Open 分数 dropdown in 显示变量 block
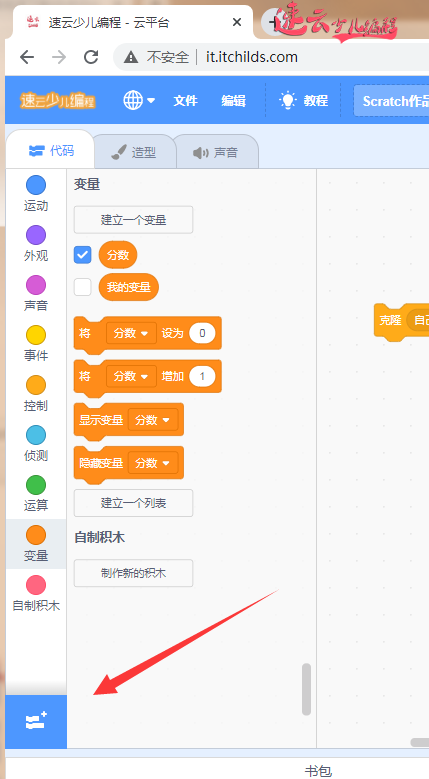429x779 pixels. point(153,420)
